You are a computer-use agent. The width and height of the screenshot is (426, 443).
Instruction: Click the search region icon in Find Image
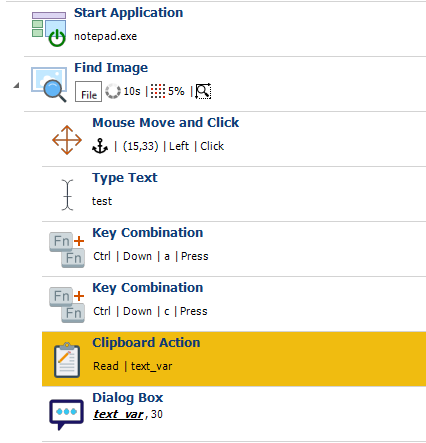[x=203, y=91]
